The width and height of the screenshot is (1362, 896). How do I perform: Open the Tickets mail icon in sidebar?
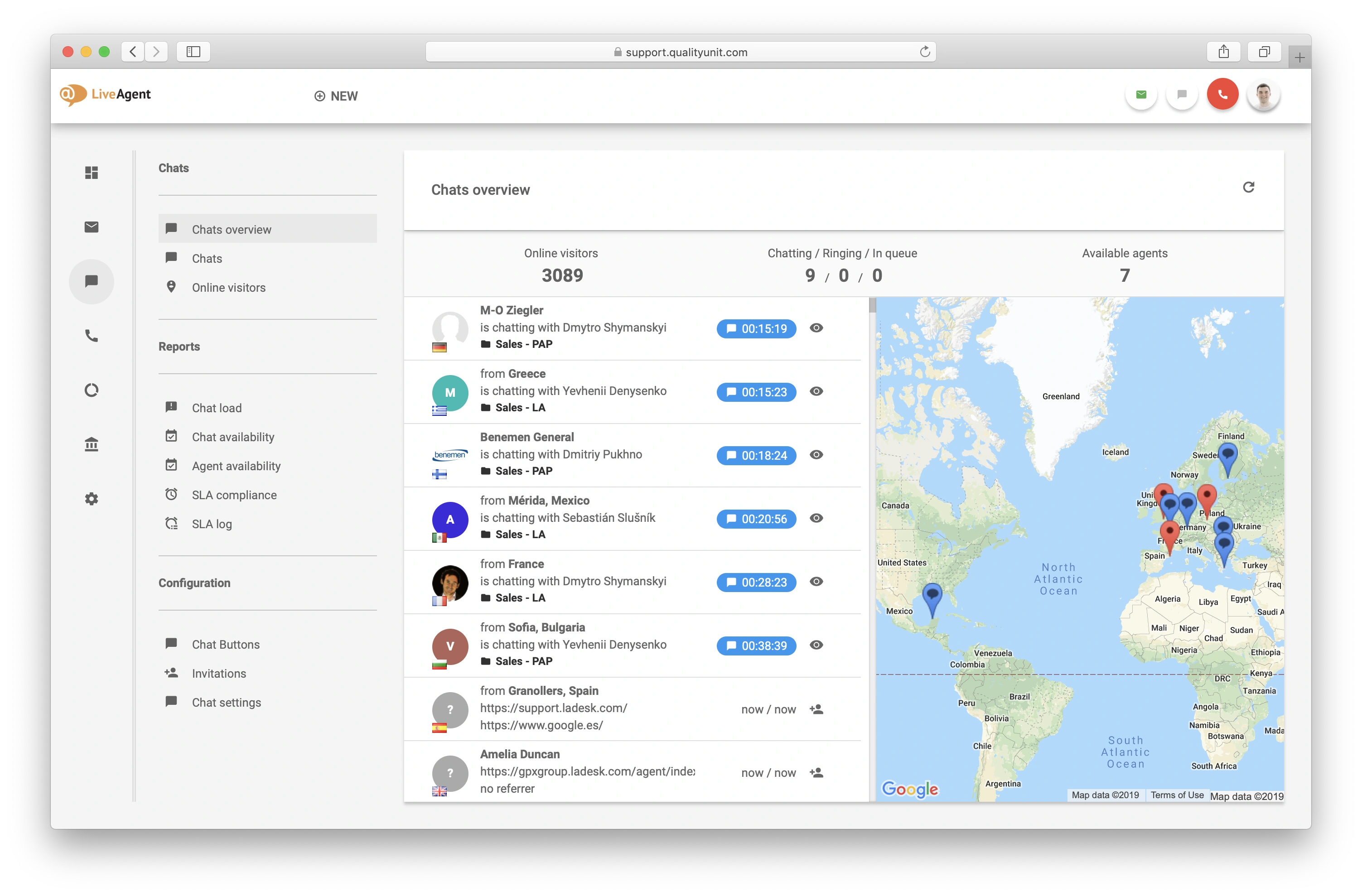(92, 227)
